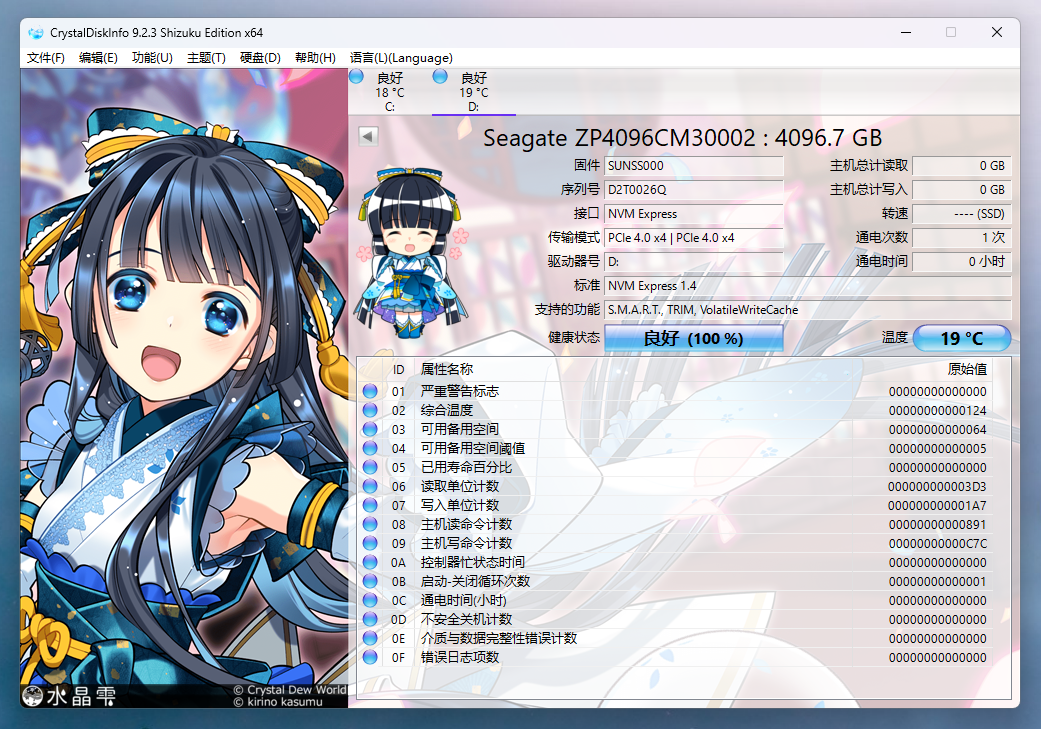This screenshot has width=1041, height=729.
Task: Click the chibi Shizuku character image
Action: (x=412, y=252)
